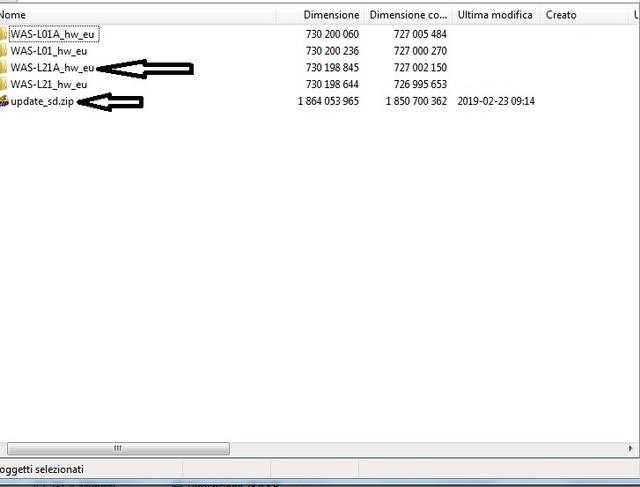Select the WAS-L21A_hw_eu folder icon
Screen dimensions: 640x487
pyautogui.click(x=3, y=67)
